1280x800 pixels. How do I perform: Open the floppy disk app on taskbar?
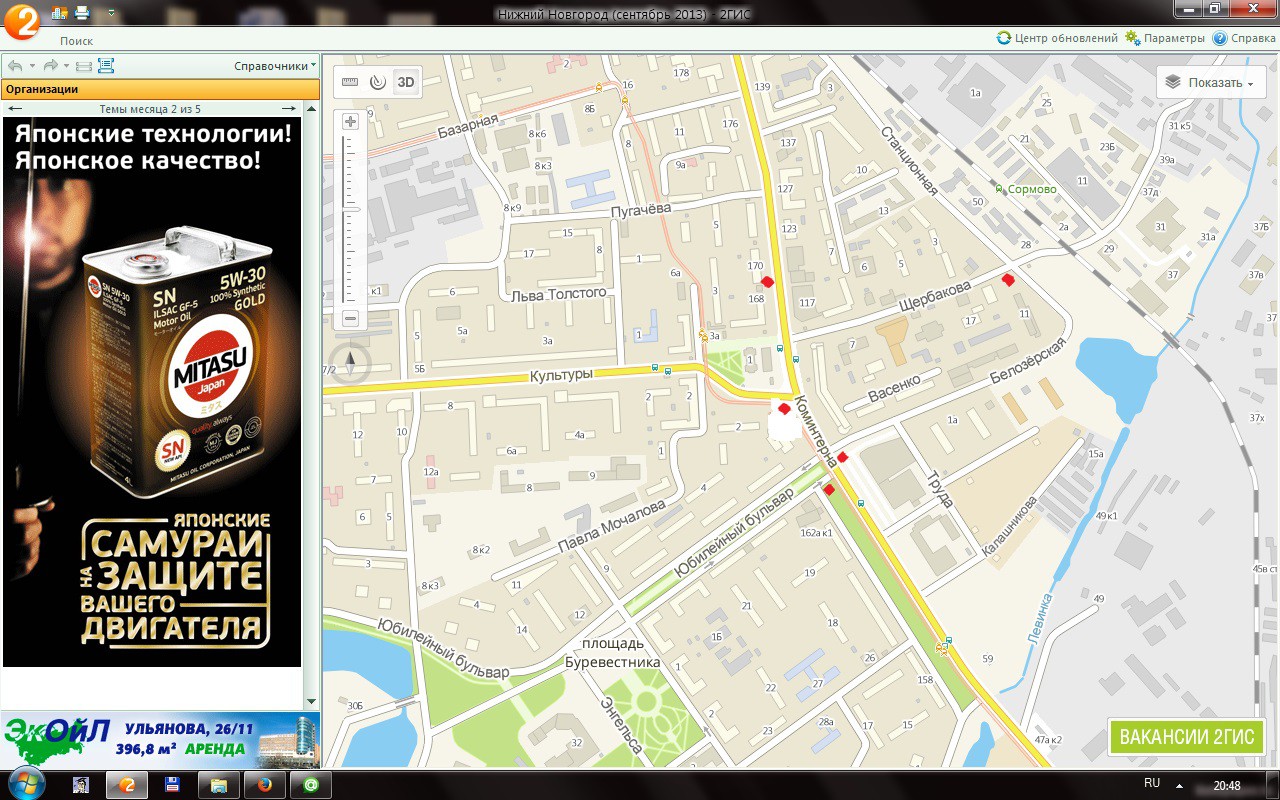pos(172,785)
